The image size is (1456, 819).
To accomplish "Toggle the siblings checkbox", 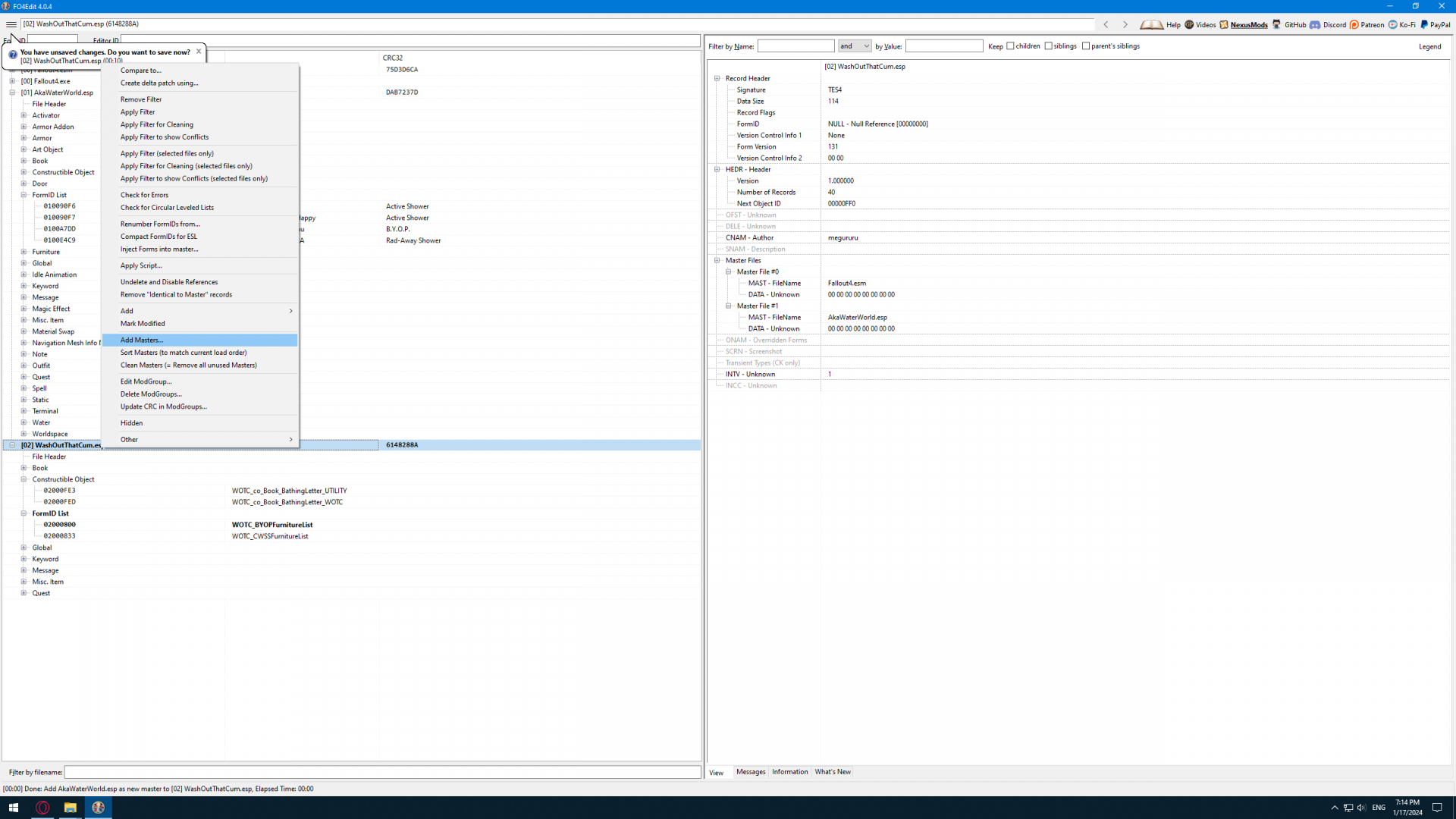I will (1049, 46).
